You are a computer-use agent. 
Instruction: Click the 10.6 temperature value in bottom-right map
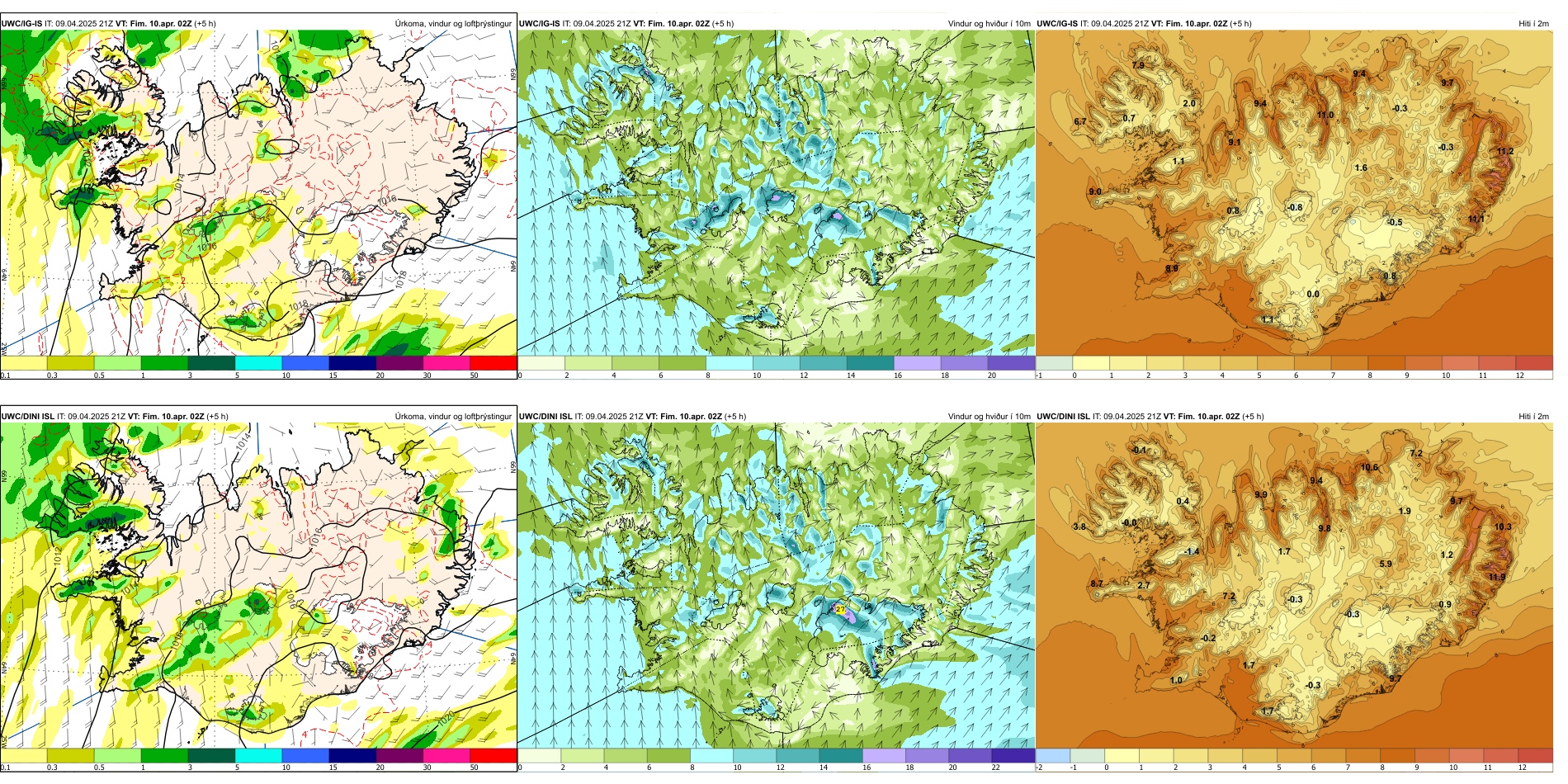point(1369,468)
